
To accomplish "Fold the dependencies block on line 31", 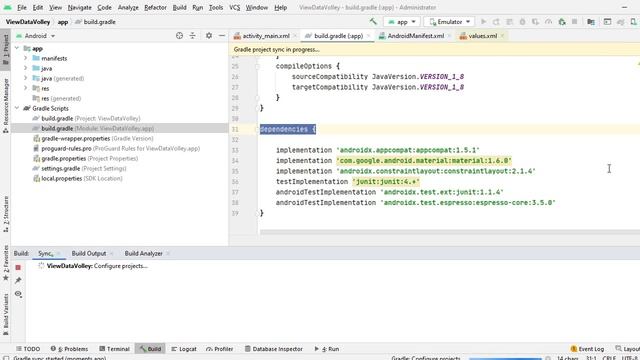I will point(258,129).
